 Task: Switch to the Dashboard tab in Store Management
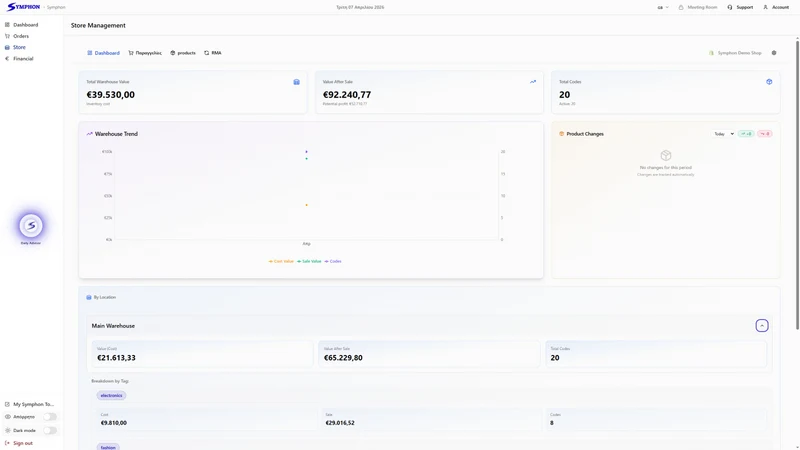103,53
